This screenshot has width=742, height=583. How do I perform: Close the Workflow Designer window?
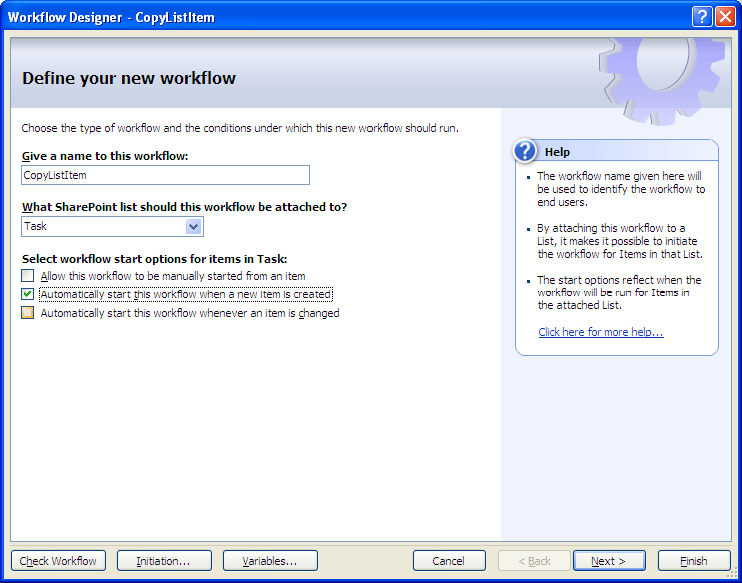tap(725, 17)
